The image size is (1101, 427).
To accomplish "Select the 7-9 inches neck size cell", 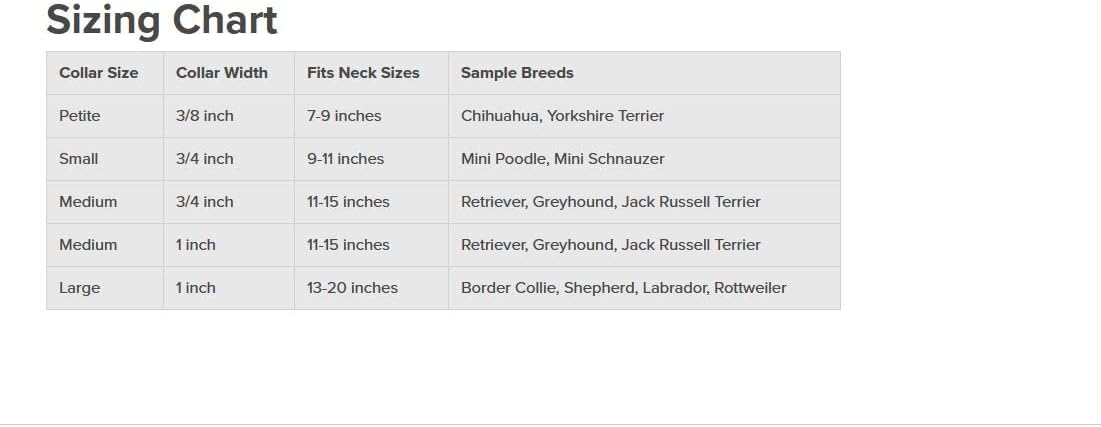I will click(344, 116).
